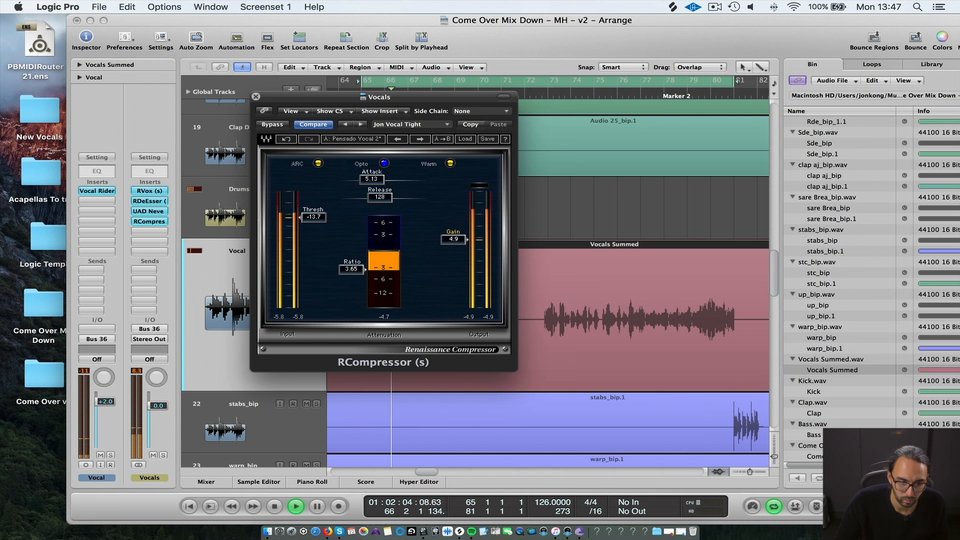Click the Stop transport button

[274, 506]
